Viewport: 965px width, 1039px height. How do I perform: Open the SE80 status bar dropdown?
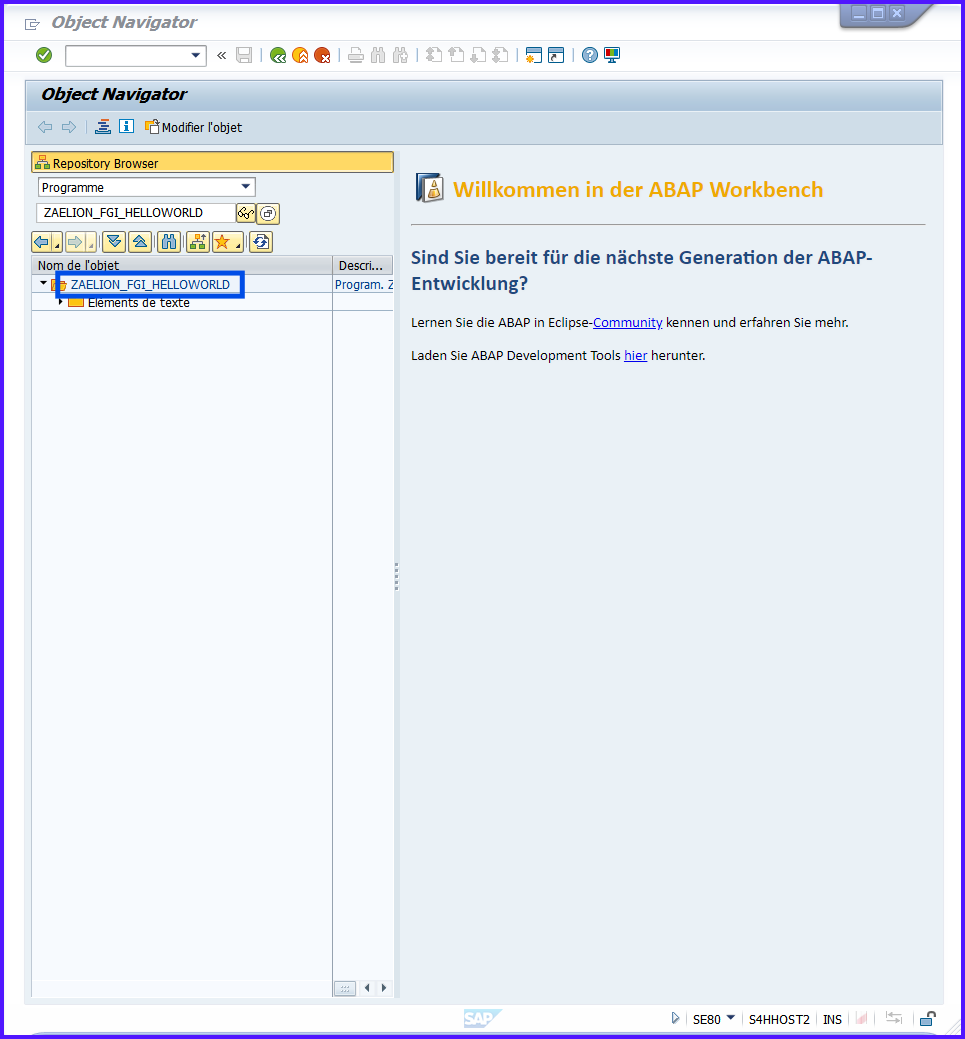coord(730,1018)
